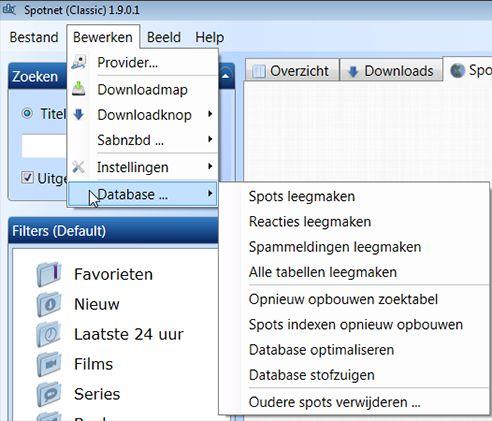Open the Help menu
Screen dimensions: 492x421
210,37
